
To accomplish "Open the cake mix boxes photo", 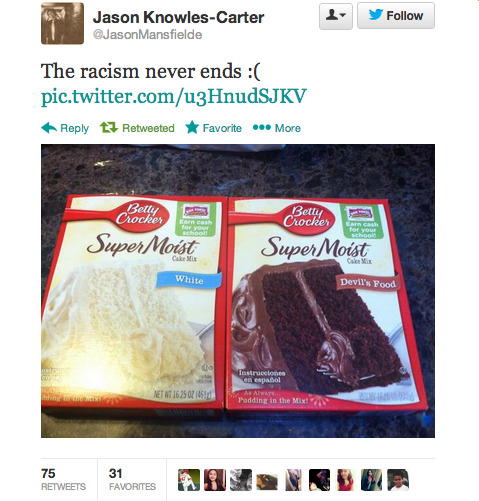I will 238,291.
